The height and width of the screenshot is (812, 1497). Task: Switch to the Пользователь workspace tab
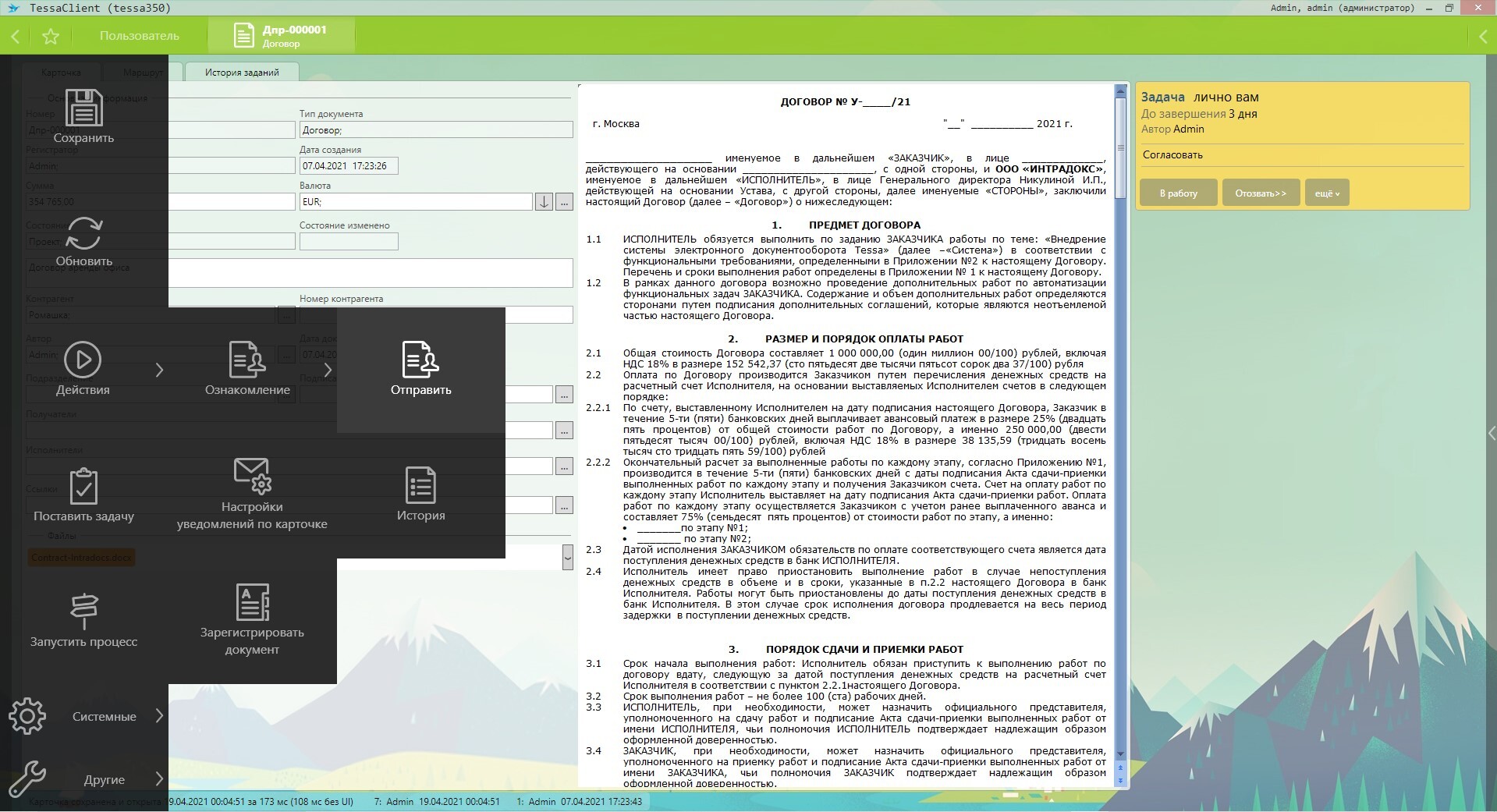pyautogui.click(x=140, y=36)
